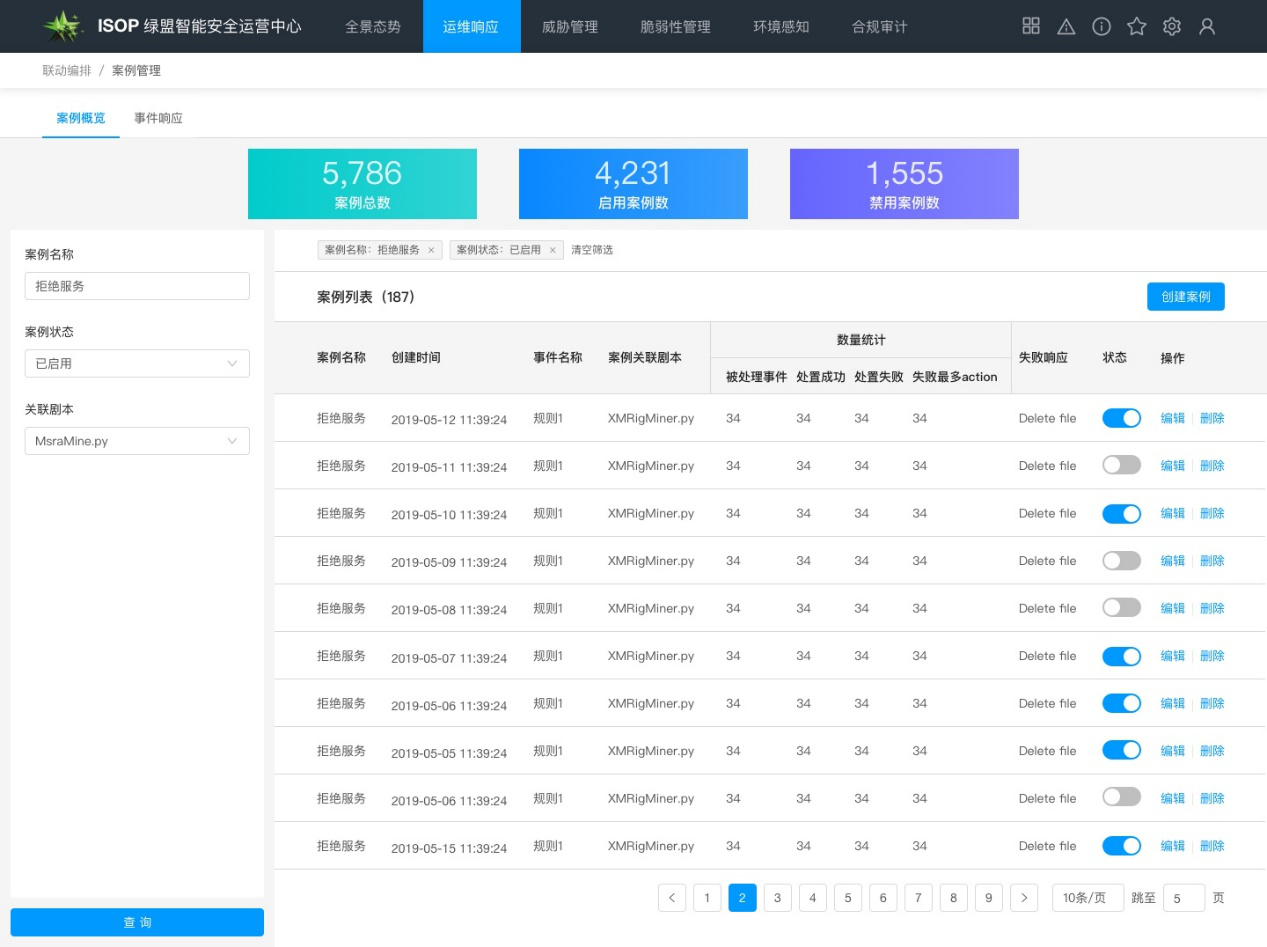The image size is (1267, 947).
Task: Open the user profile icon
Action: (1207, 27)
